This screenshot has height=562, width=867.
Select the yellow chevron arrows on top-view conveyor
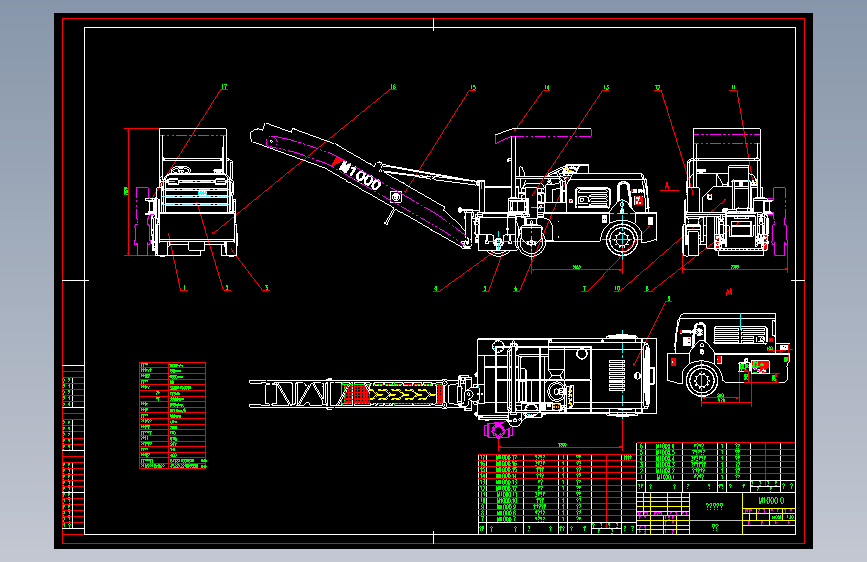[403, 394]
